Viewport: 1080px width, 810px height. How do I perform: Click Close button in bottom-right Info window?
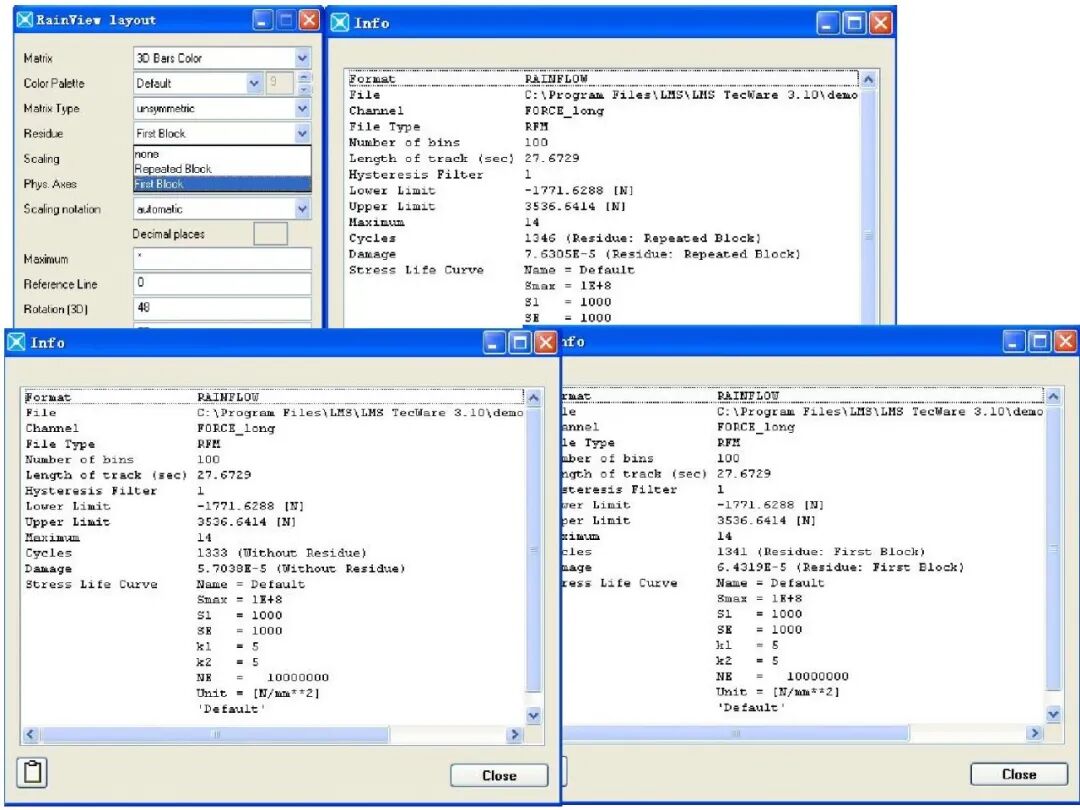(x=1019, y=774)
